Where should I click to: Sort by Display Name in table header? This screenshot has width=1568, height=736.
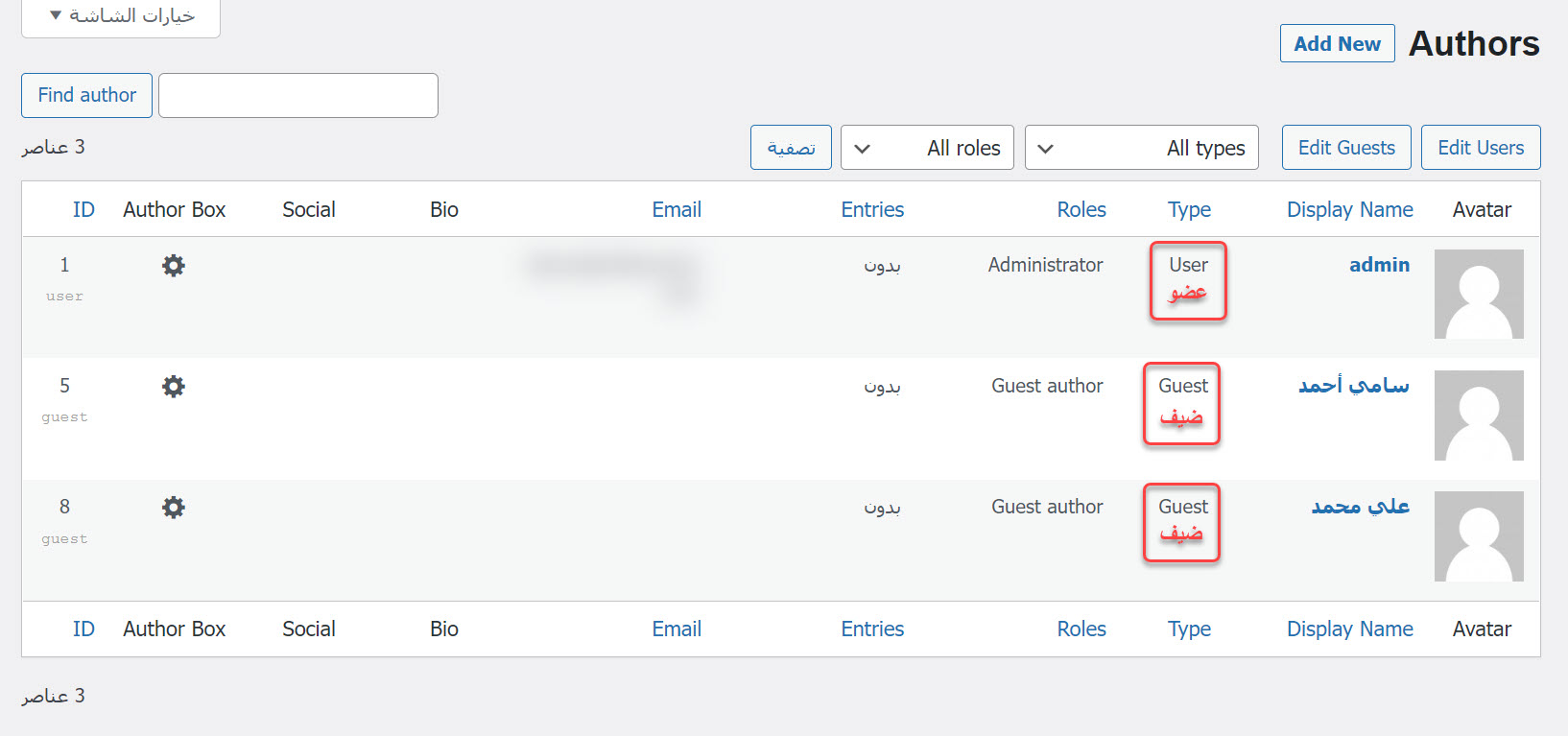(1349, 210)
